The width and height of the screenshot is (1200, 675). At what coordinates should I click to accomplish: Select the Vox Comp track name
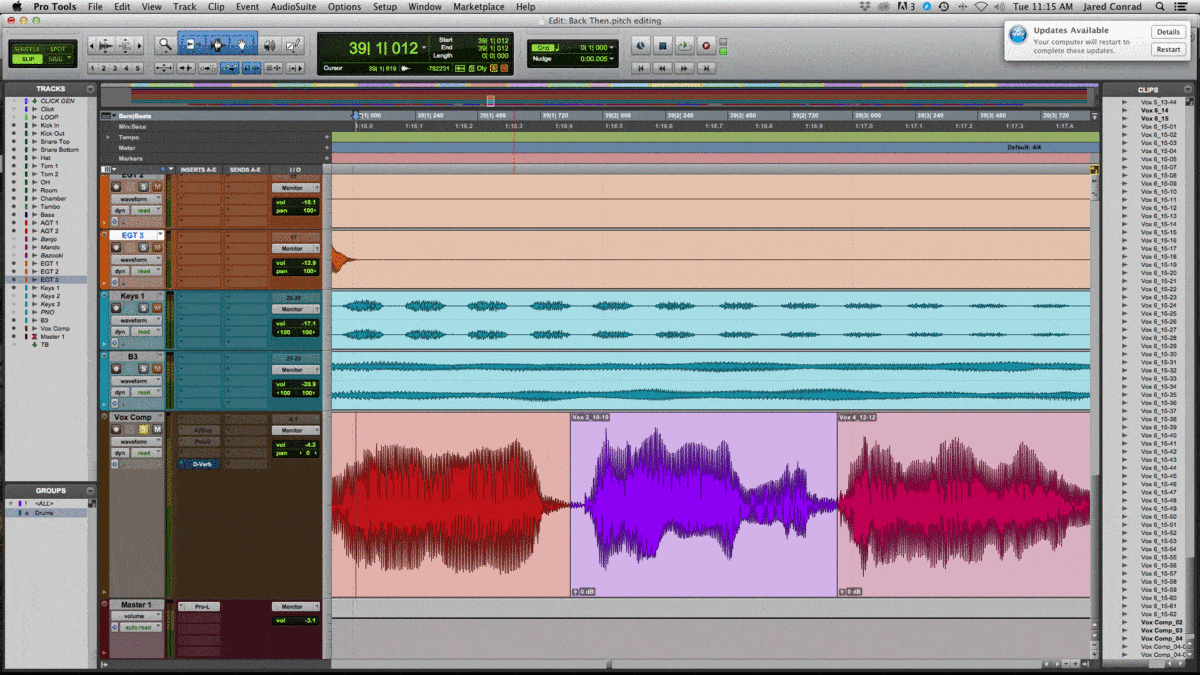131,417
